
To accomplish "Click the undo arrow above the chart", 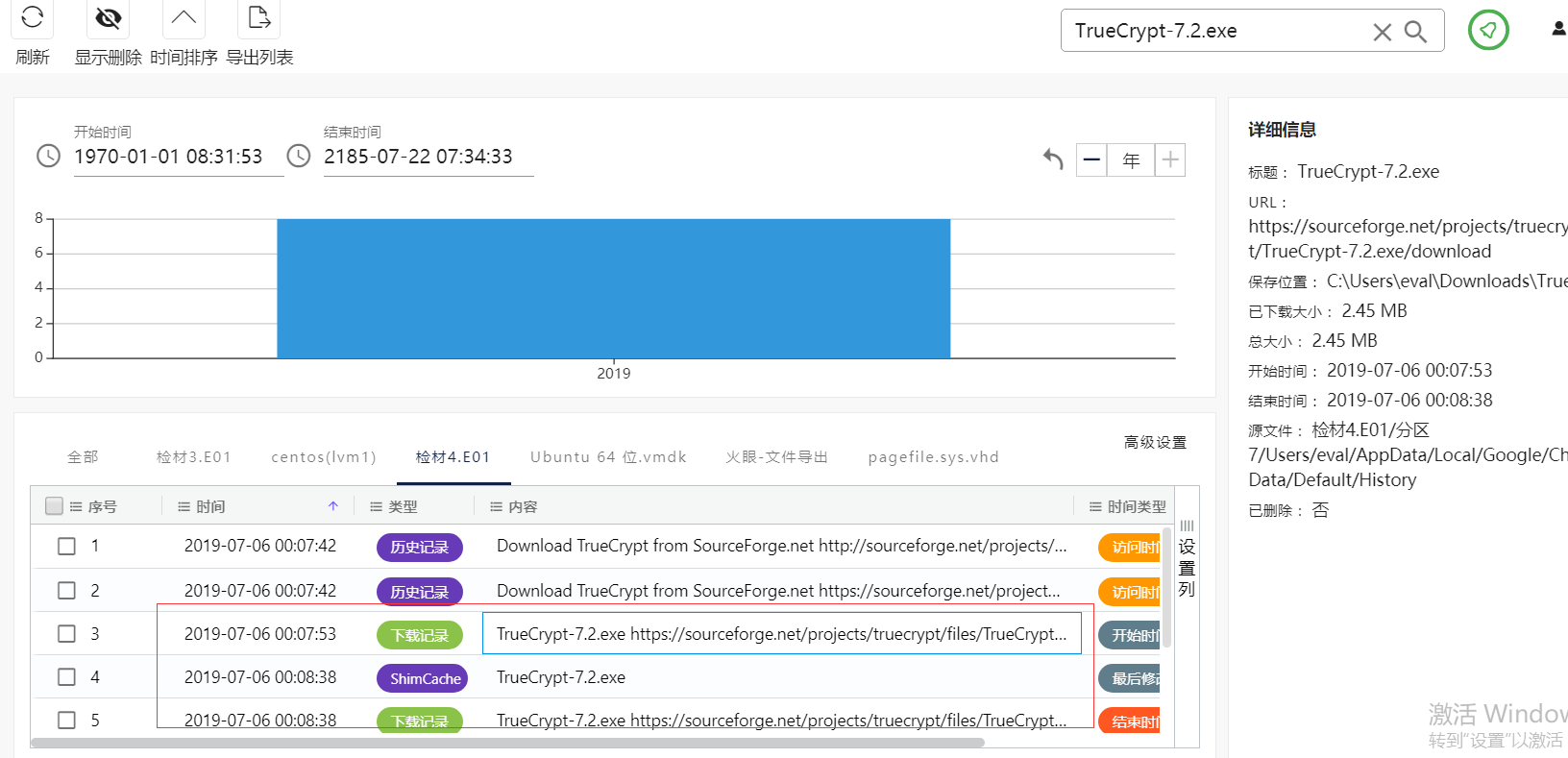I will tap(1053, 159).
